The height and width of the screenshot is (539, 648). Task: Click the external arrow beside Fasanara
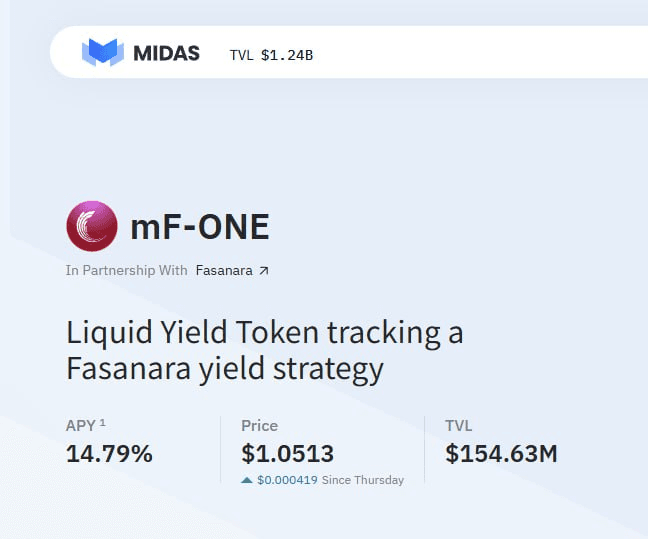(263, 270)
